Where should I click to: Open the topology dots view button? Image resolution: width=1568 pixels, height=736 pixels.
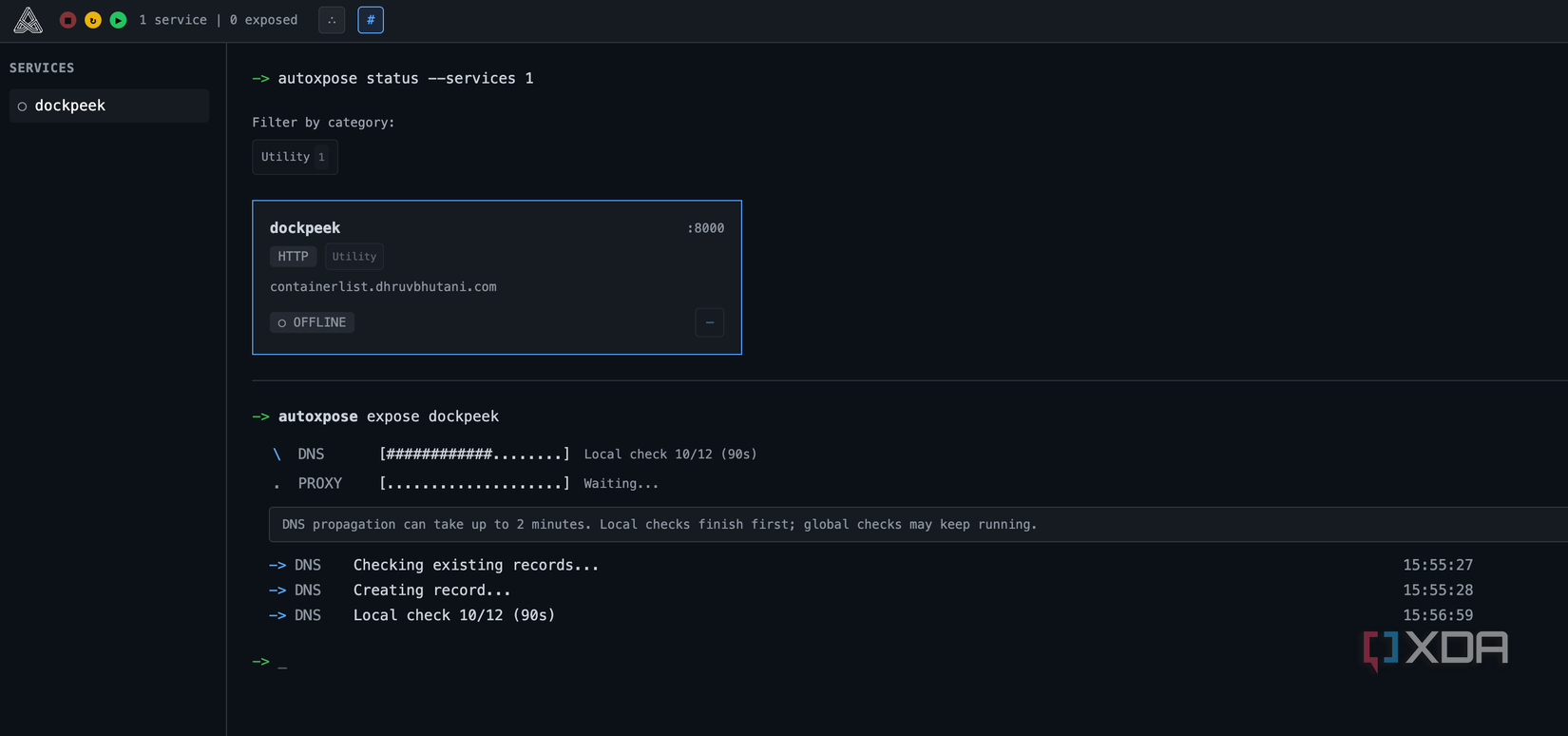tap(332, 20)
